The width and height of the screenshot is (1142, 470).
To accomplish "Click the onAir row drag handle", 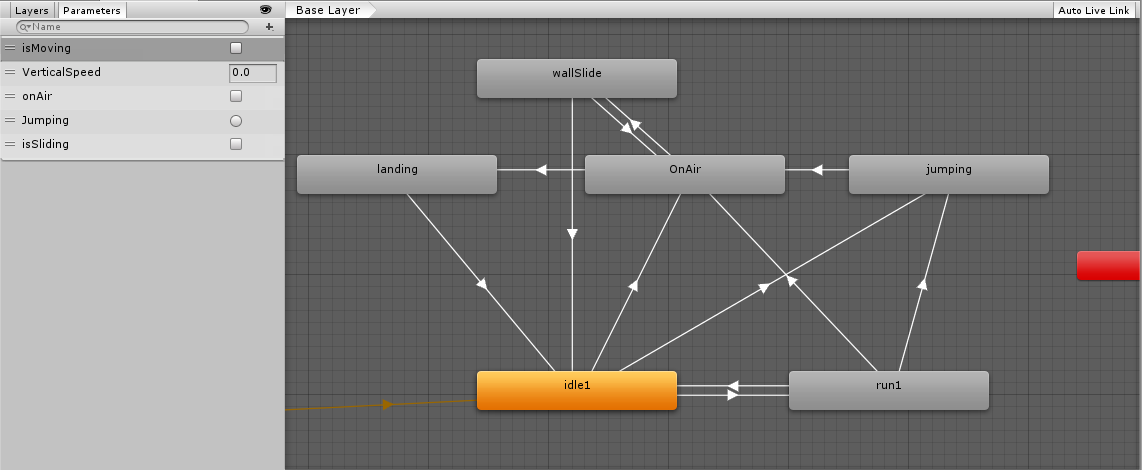I will 9,96.
